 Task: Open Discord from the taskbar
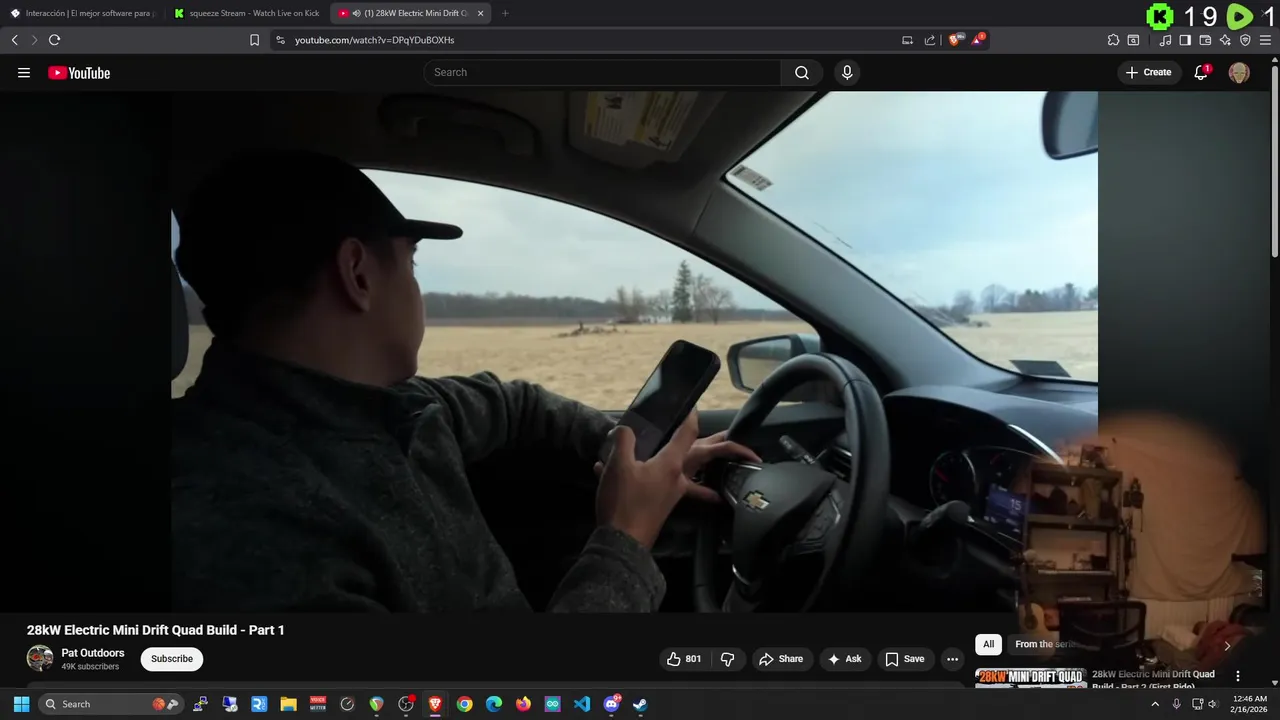612,704
